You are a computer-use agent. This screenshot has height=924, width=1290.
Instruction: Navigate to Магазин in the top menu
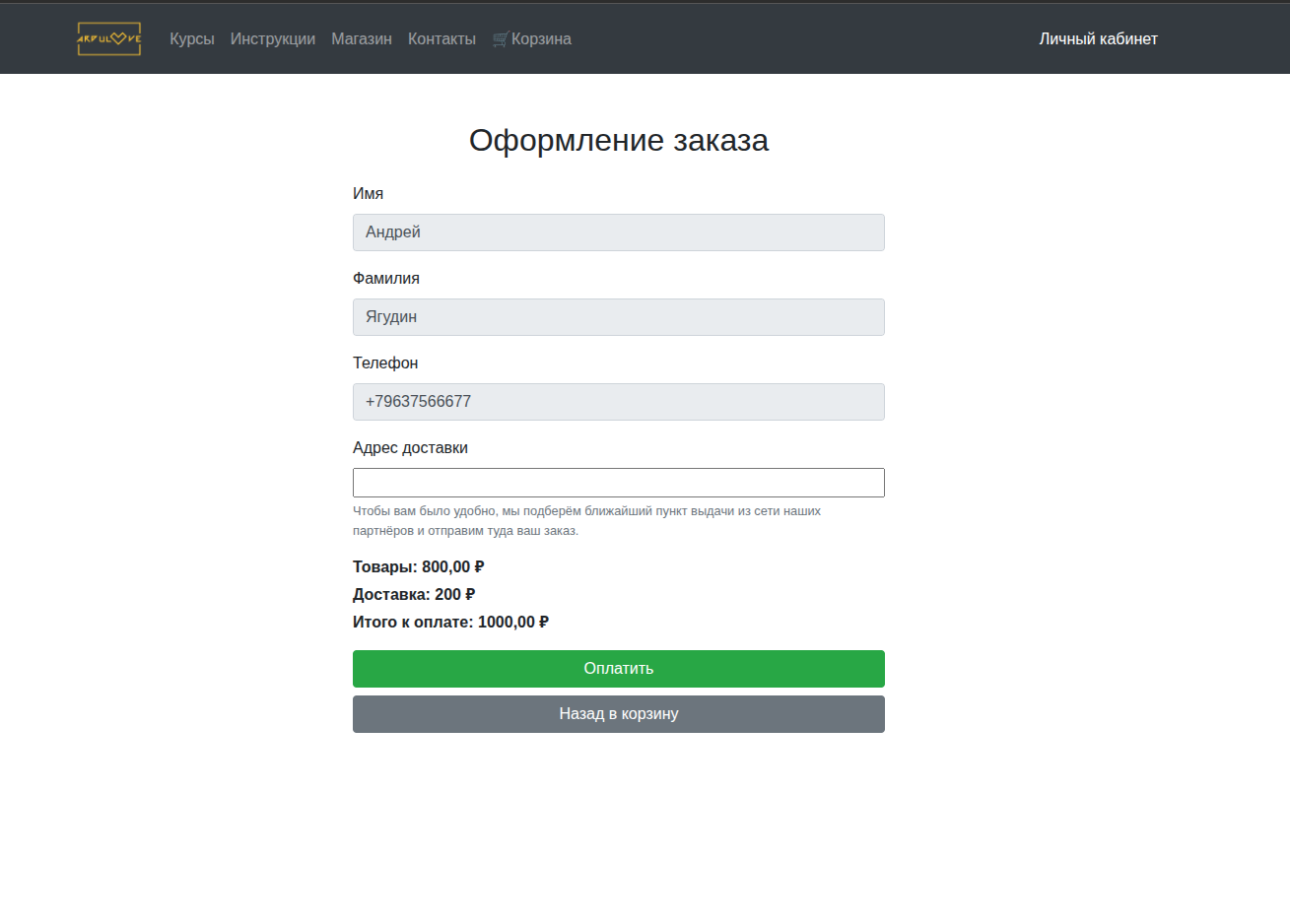point(362,39)
